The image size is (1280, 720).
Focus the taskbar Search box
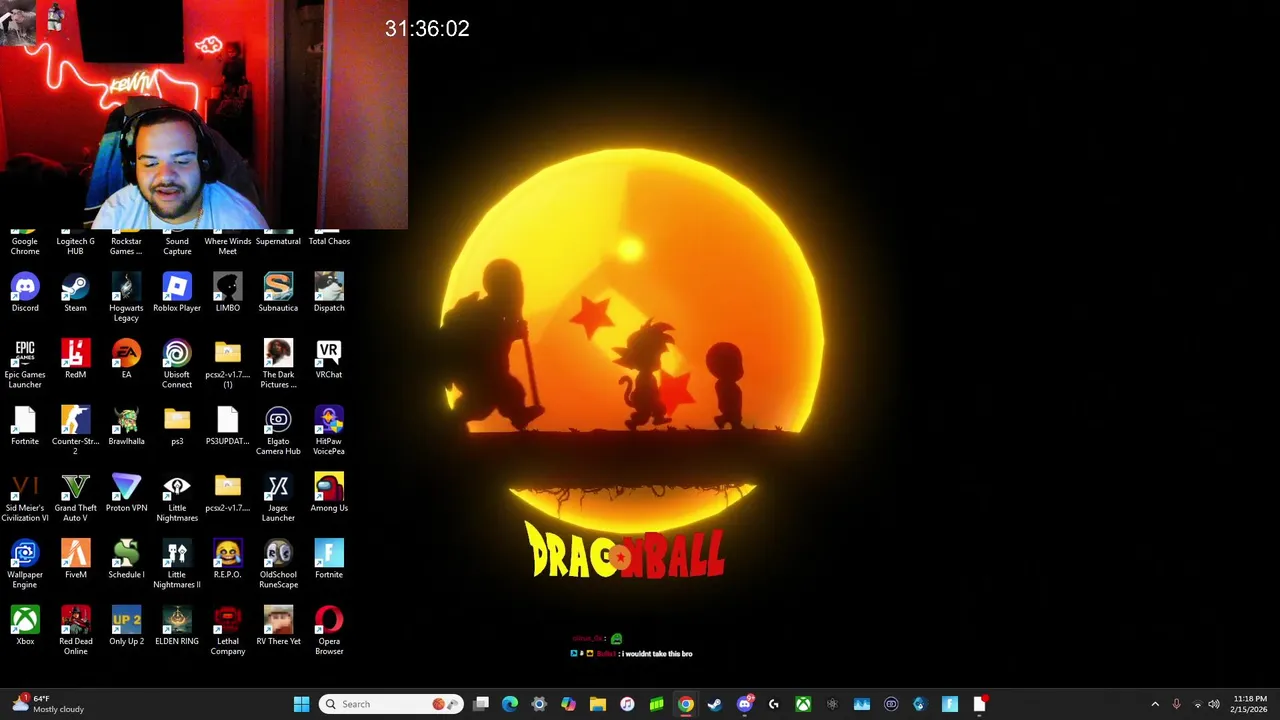point(391,704)
